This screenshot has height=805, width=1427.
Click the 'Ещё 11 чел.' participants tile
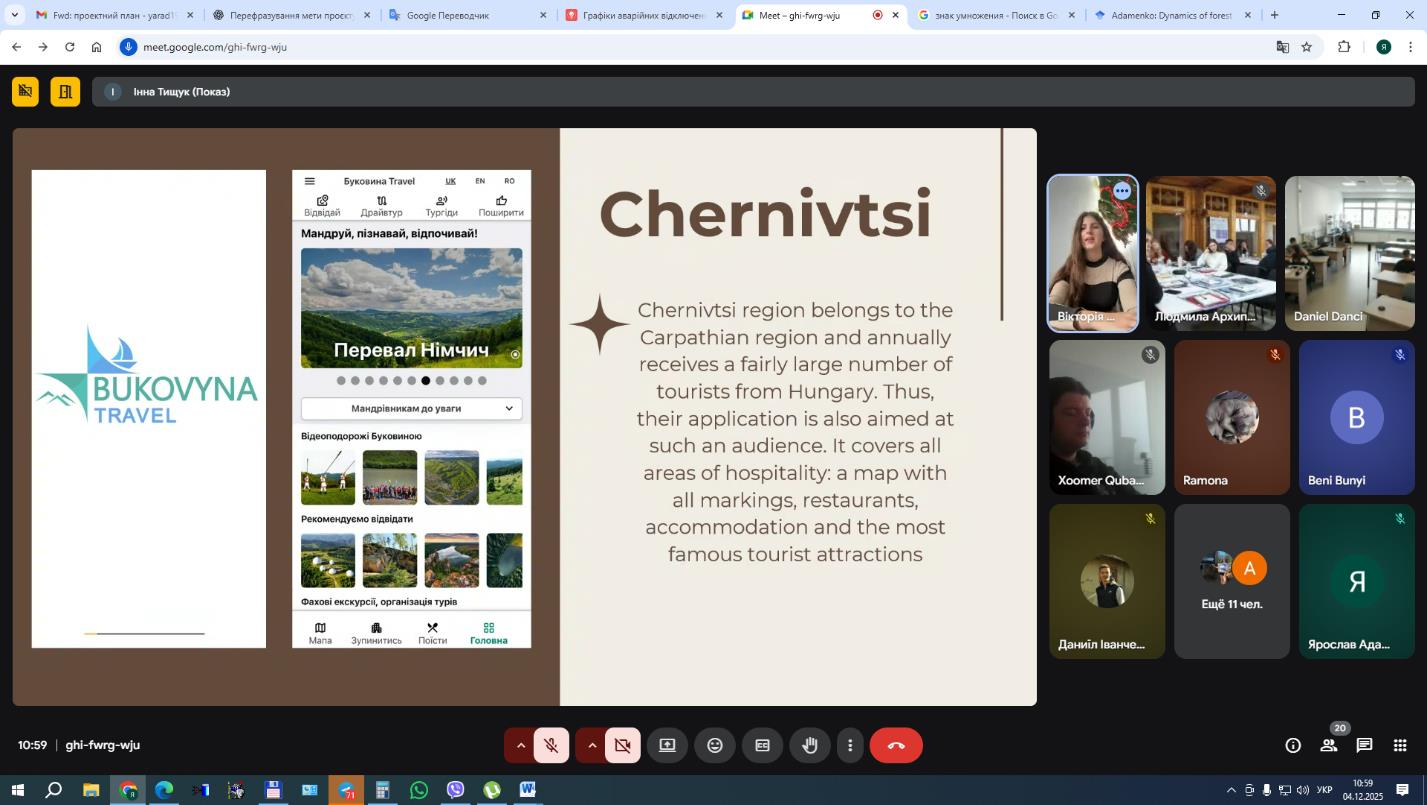tap(1231, 581)
